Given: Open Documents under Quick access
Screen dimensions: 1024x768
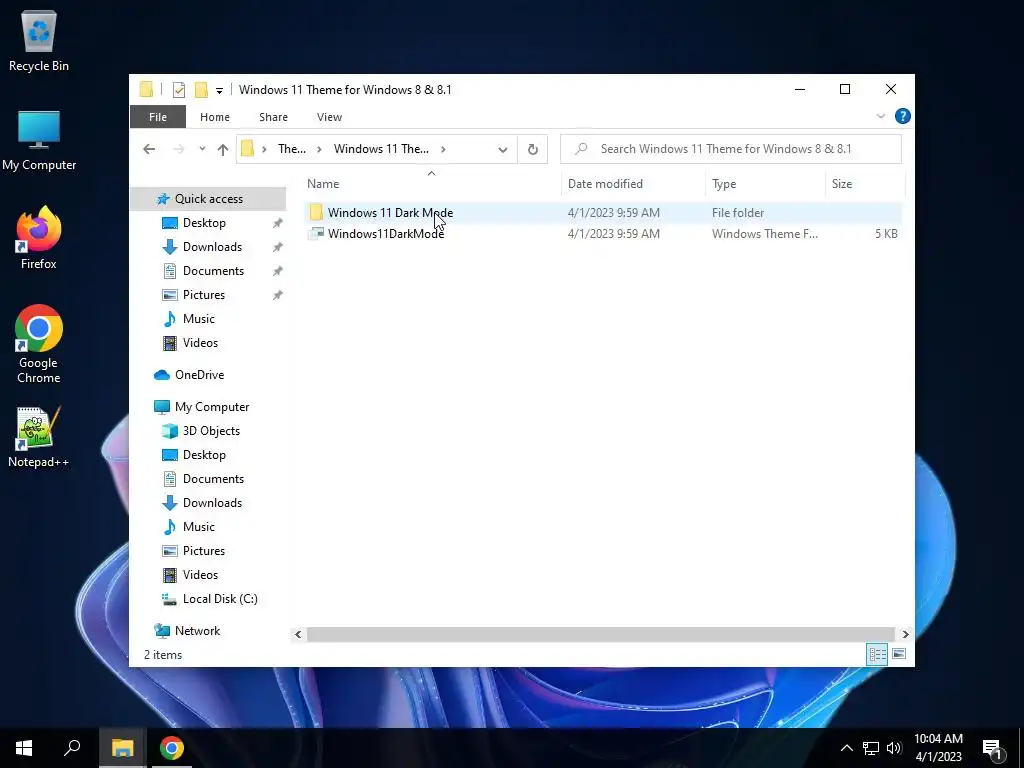Looking at the screenshot, I should (x=214, y=271).
